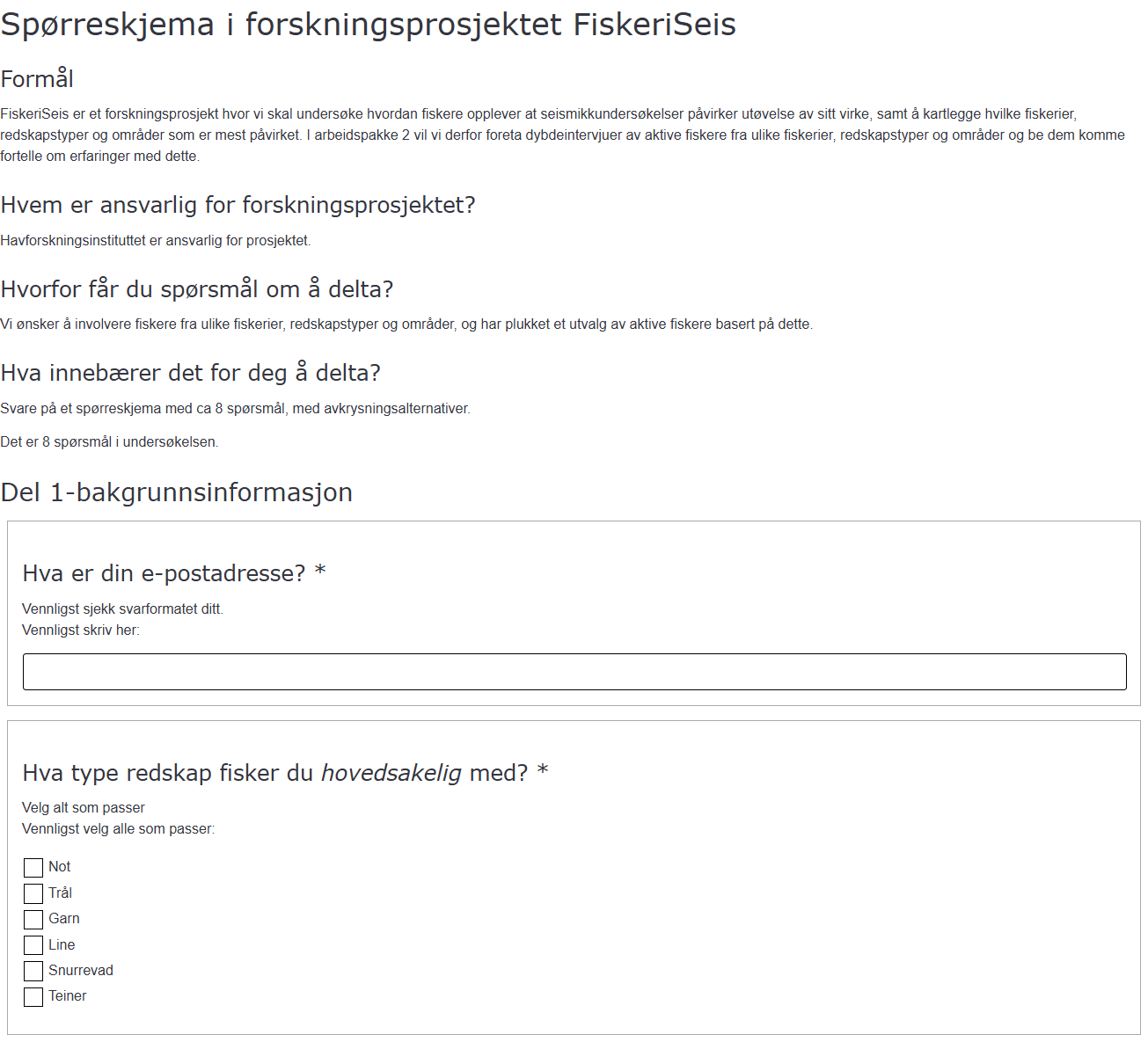Viewport: 1148px width, 1042px height.
Task: Click the Line text label
Action: pyautogui.click(x=62, y=944)
